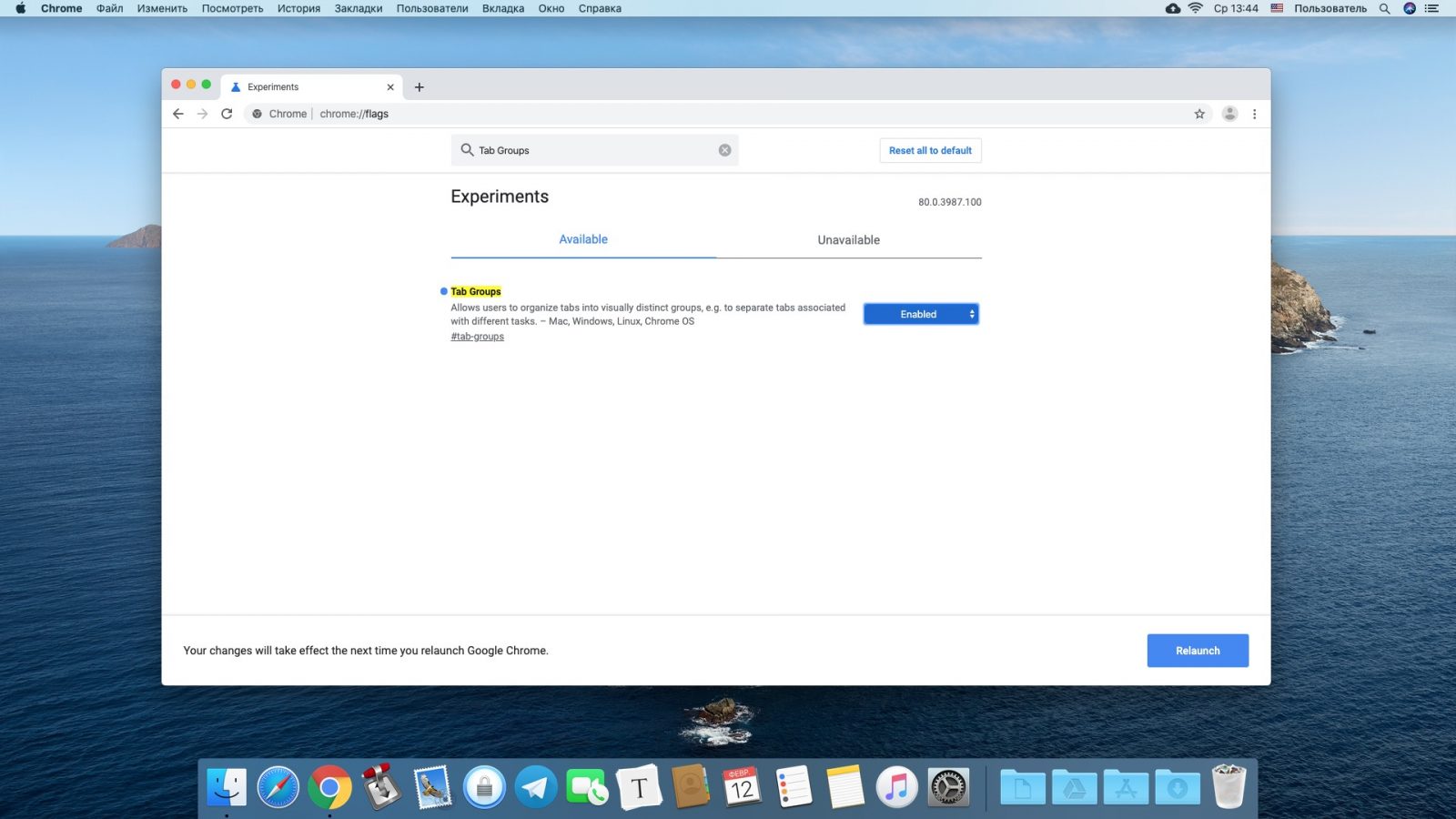Close the Experiments tab
Screen dimensions: 1456x819
(390, 87)
